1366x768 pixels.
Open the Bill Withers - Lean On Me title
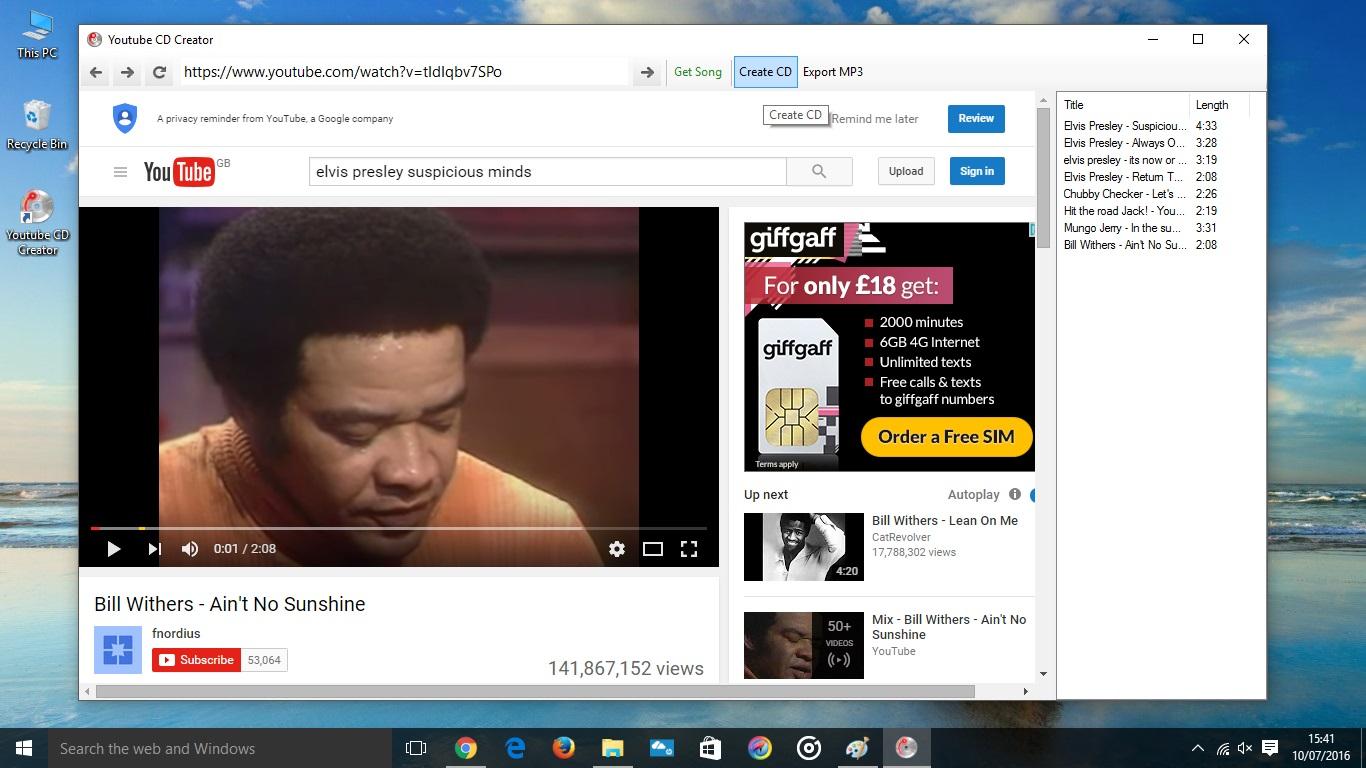click(945, 520)
